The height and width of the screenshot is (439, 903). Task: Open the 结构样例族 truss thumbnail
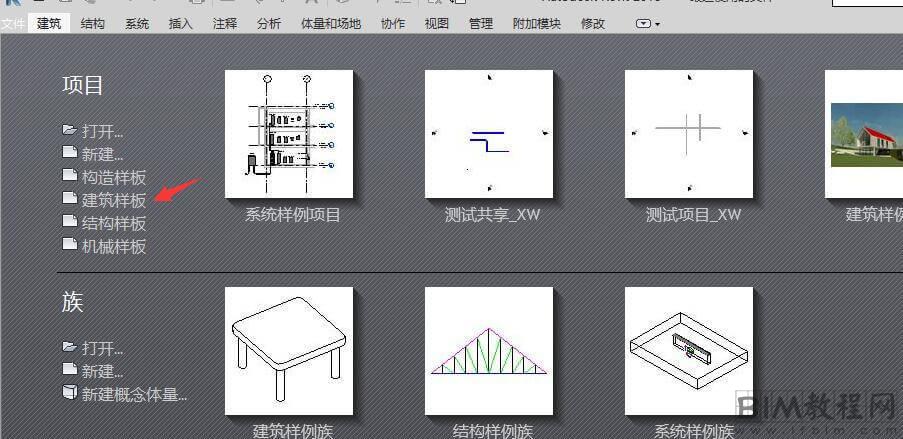pos(489,351)
